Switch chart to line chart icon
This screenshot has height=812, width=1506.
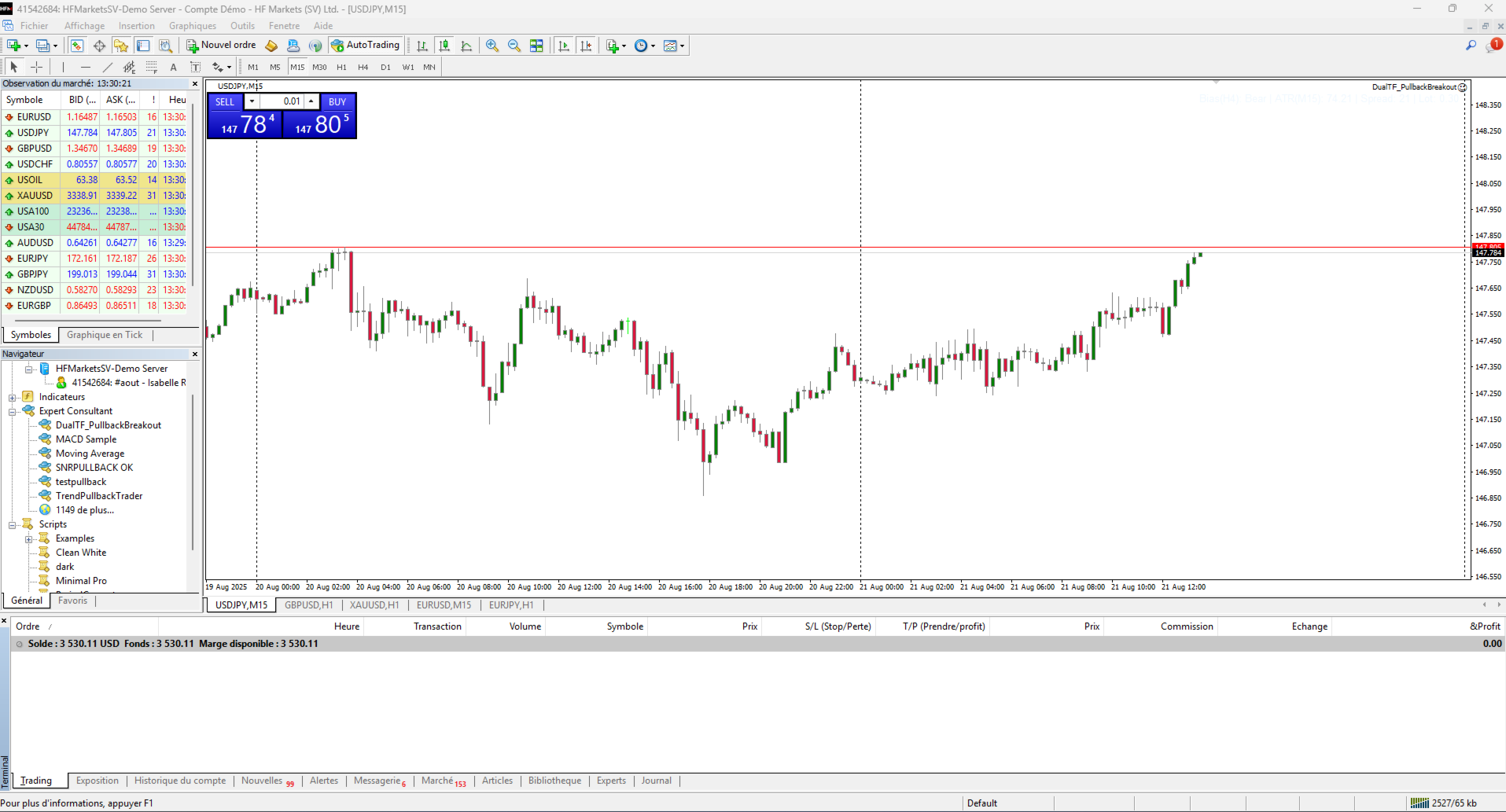pyautogui.click(x=466, y=46)
